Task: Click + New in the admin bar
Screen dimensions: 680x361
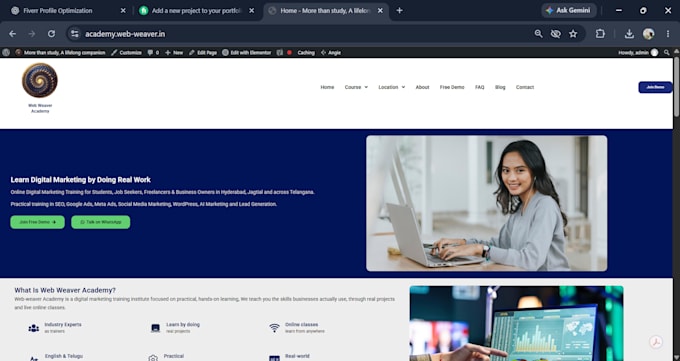Action: (174, 53)
